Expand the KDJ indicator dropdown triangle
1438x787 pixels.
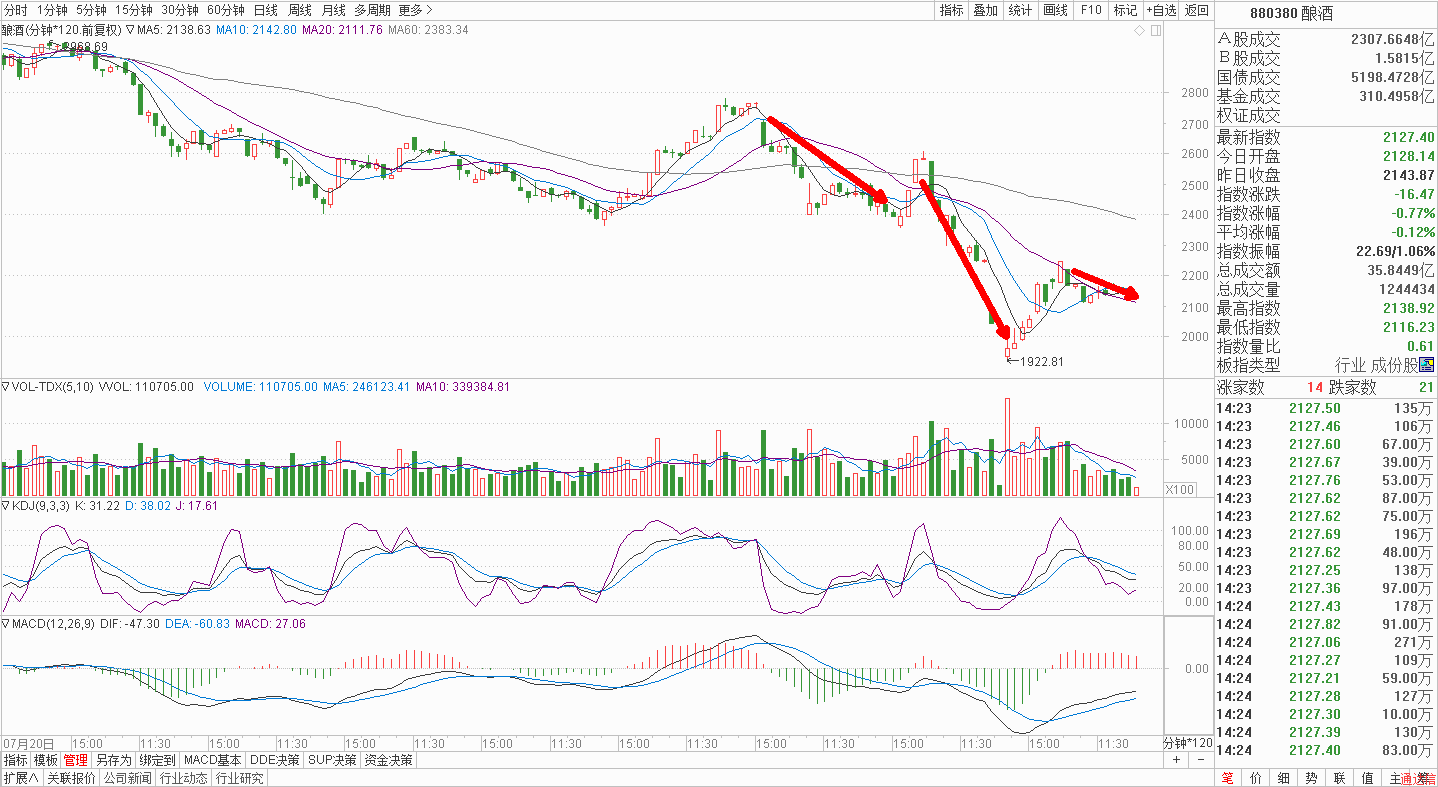pyautogui.click(x=6, y=506)
